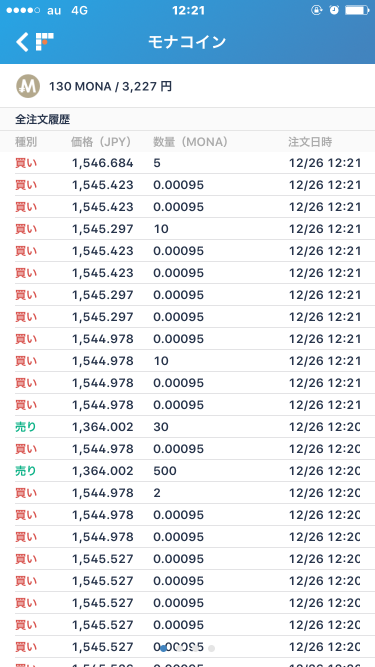
Task: Tap the 数量（MONA） column header
Action: tap(190, 142)
